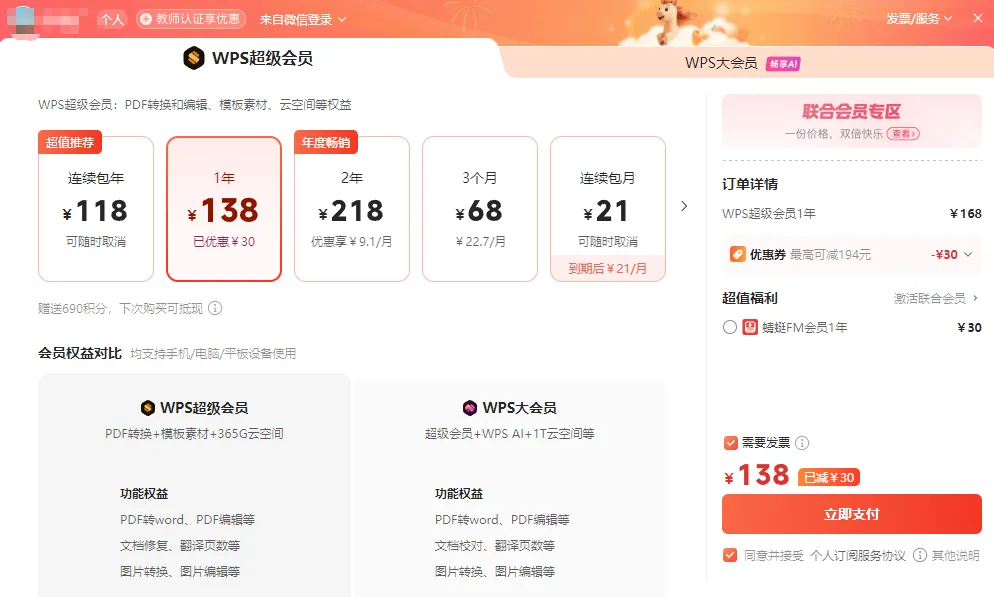
Task: Click the 畅享AI badge beside WPS大会员
Action: tap(783, 63)
